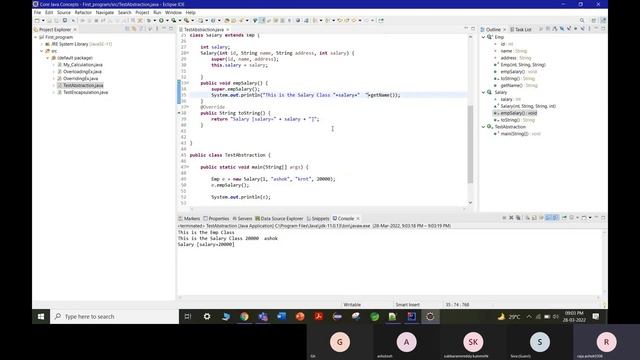Click the Pin Console icon

[564, 218]
